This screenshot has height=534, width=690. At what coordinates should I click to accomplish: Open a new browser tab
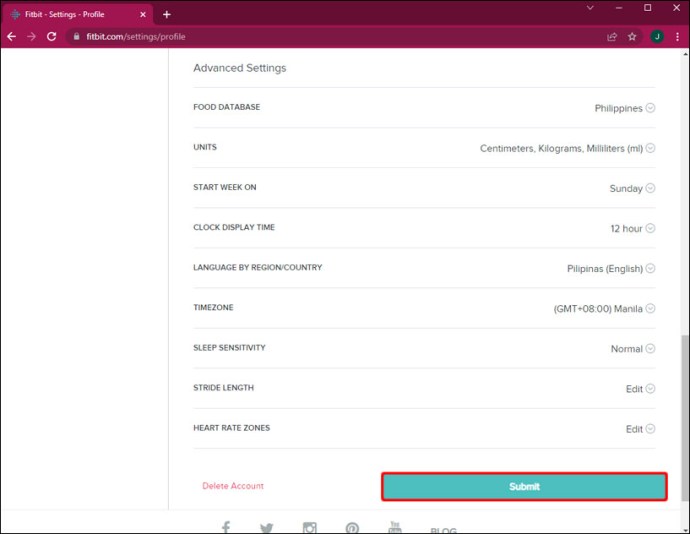click(x=166, y=15)
